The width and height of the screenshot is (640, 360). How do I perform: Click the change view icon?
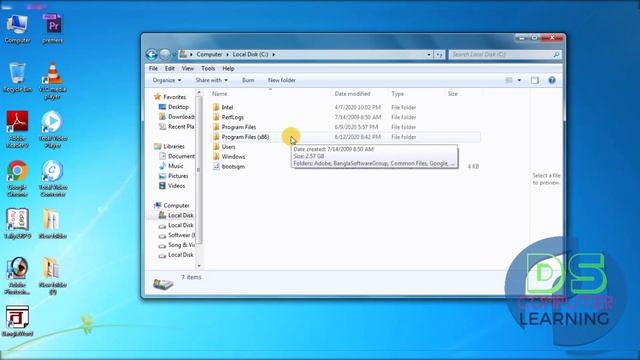(x=509, y=80)
